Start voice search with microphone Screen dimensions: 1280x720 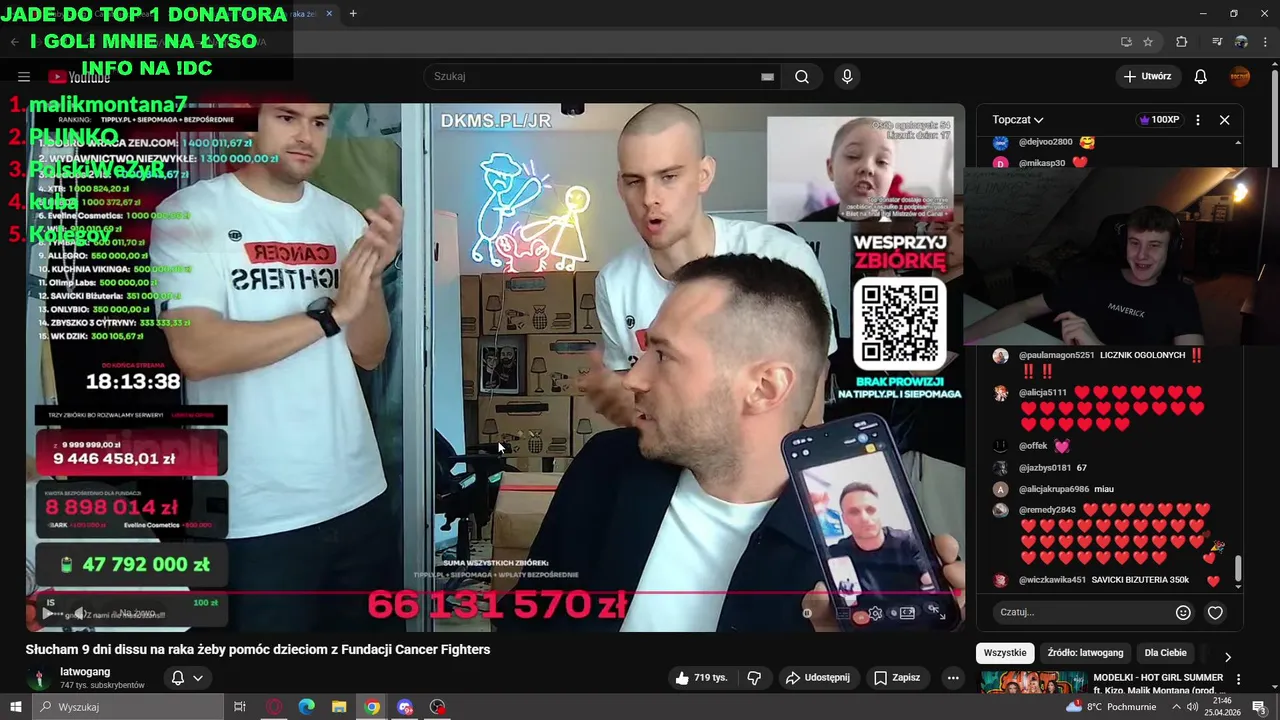pos(847,76)
